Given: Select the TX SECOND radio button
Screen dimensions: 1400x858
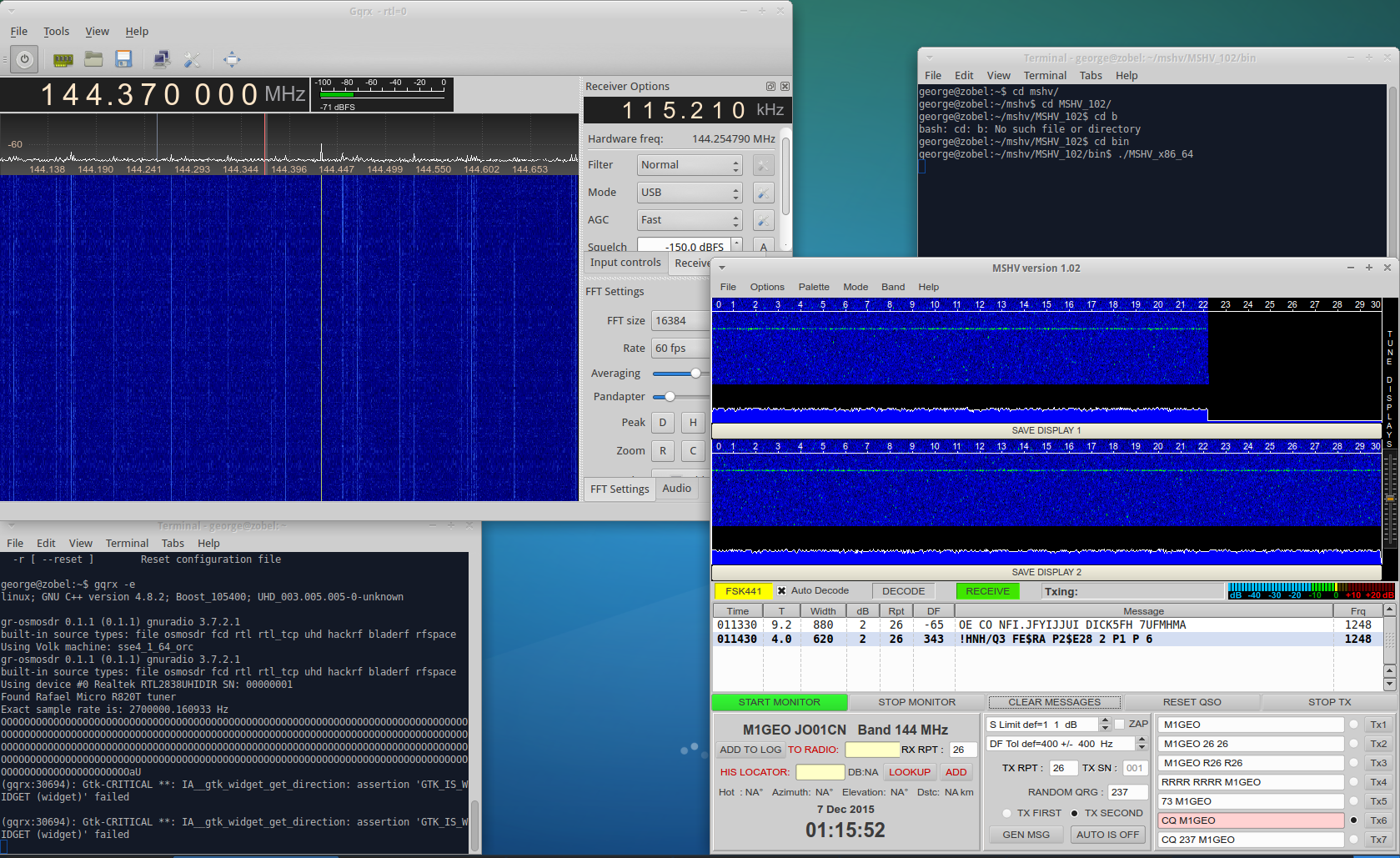Looking at the screenshot, I should click(x=1074, y=813).
